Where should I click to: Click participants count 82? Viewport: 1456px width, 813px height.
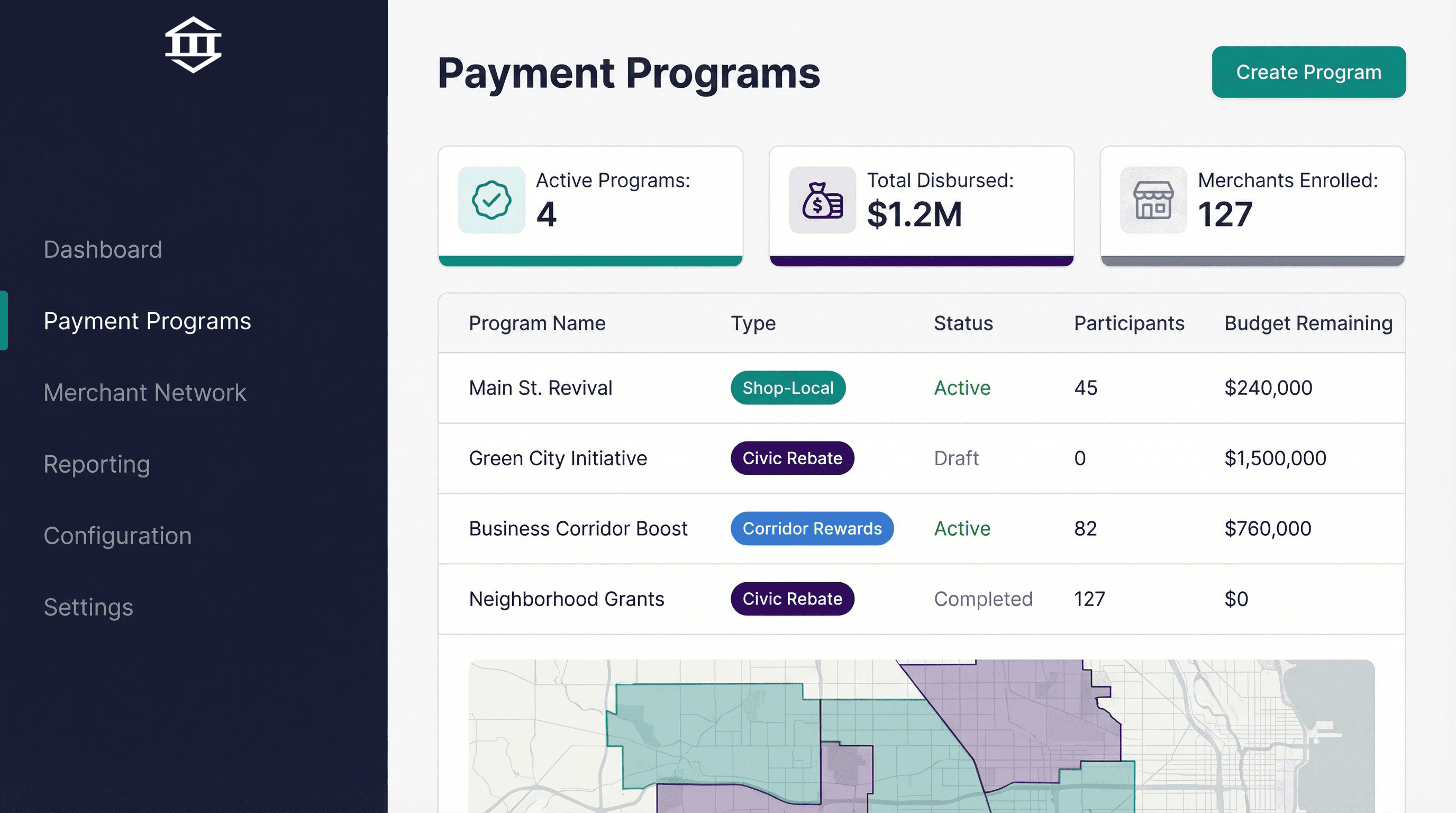[1085, 529]
